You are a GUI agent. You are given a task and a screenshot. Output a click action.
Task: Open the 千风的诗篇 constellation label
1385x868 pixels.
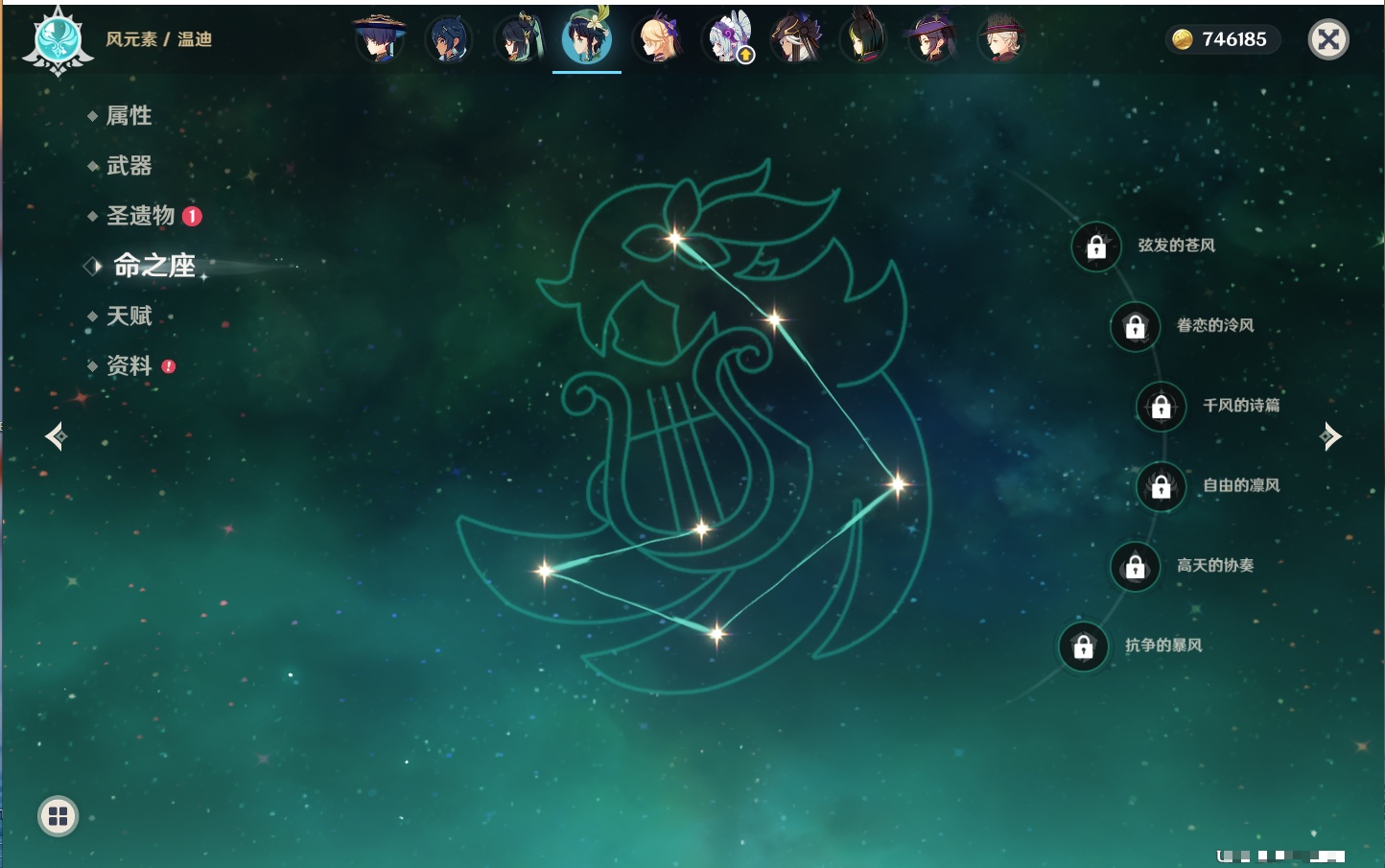coord(1241,405)
